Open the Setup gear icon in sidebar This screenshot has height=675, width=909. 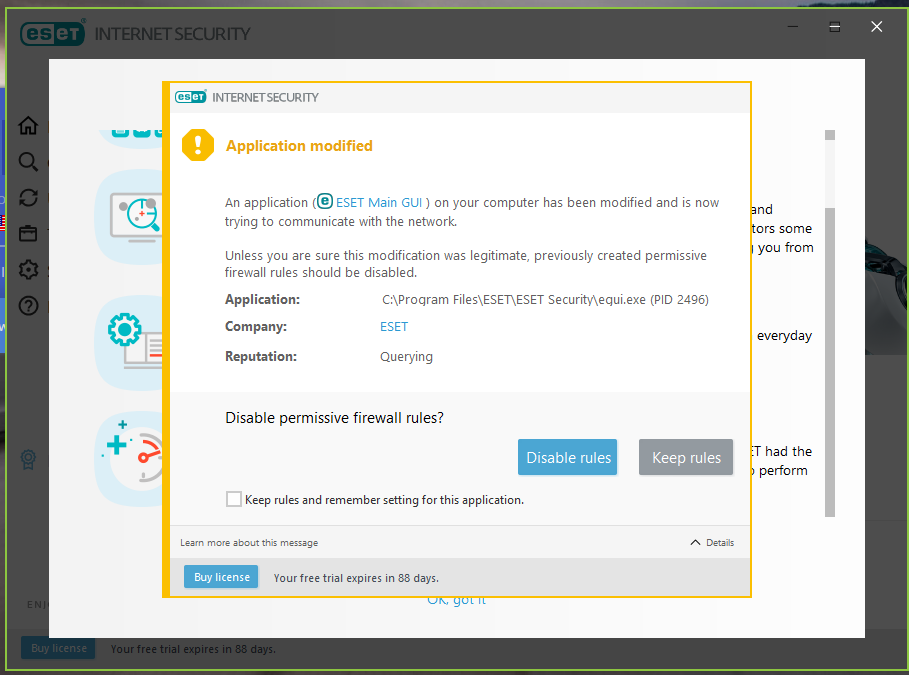click(28, 270)
